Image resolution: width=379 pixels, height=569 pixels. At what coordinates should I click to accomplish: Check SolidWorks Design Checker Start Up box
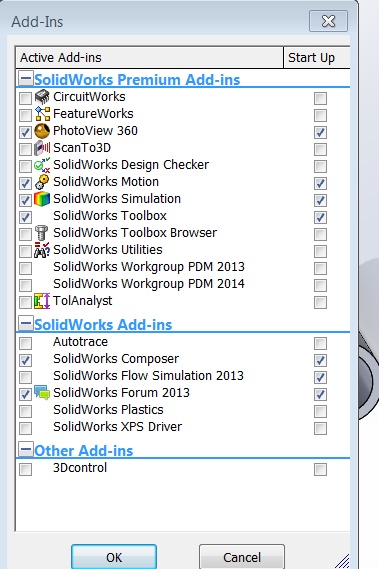[x=320, y=166]
